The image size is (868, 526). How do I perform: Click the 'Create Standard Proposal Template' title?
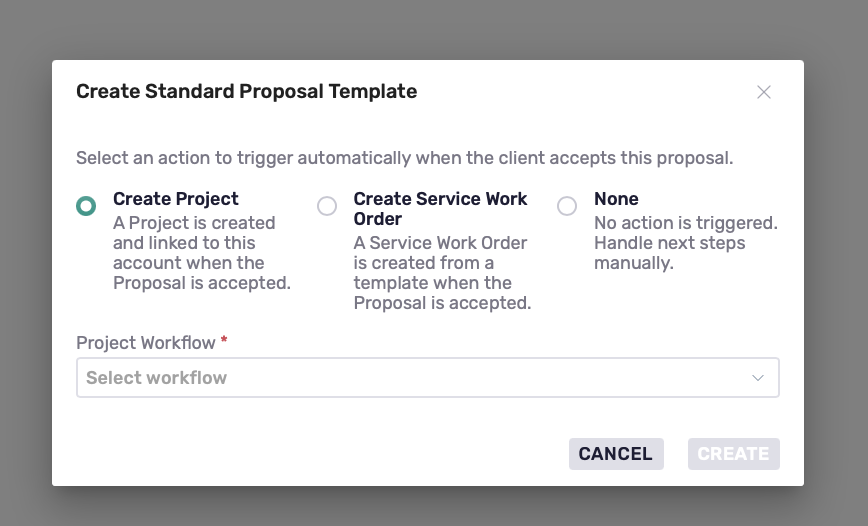(246, 91)
